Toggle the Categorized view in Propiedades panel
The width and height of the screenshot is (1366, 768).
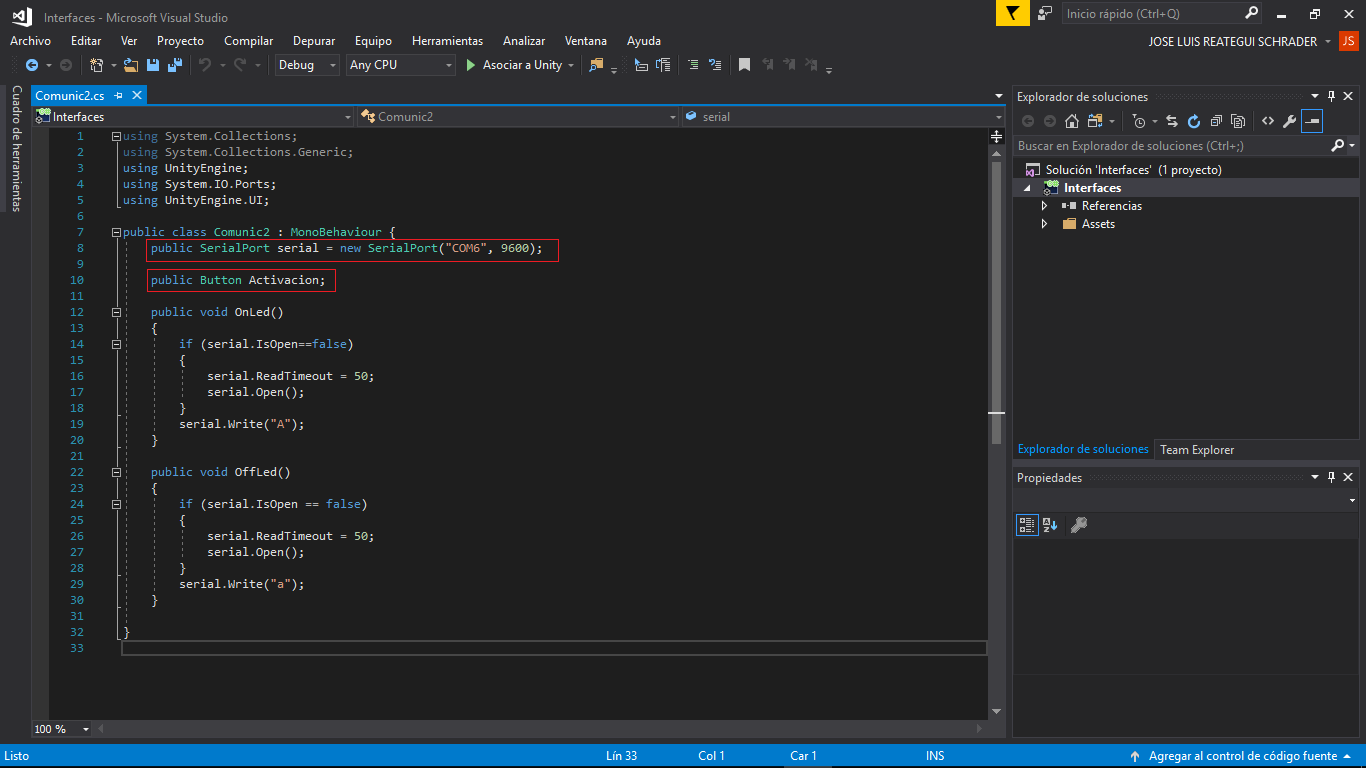(1027, 525)
